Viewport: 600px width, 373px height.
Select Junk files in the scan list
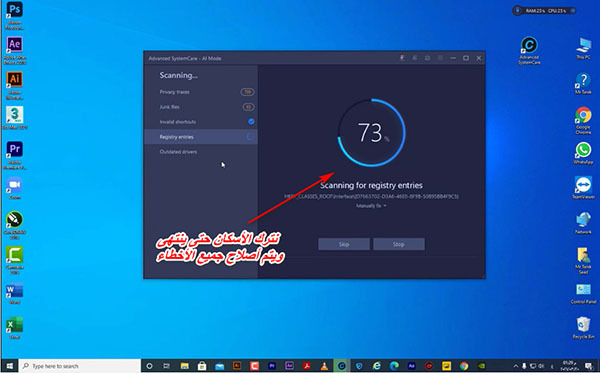[201, 107]
